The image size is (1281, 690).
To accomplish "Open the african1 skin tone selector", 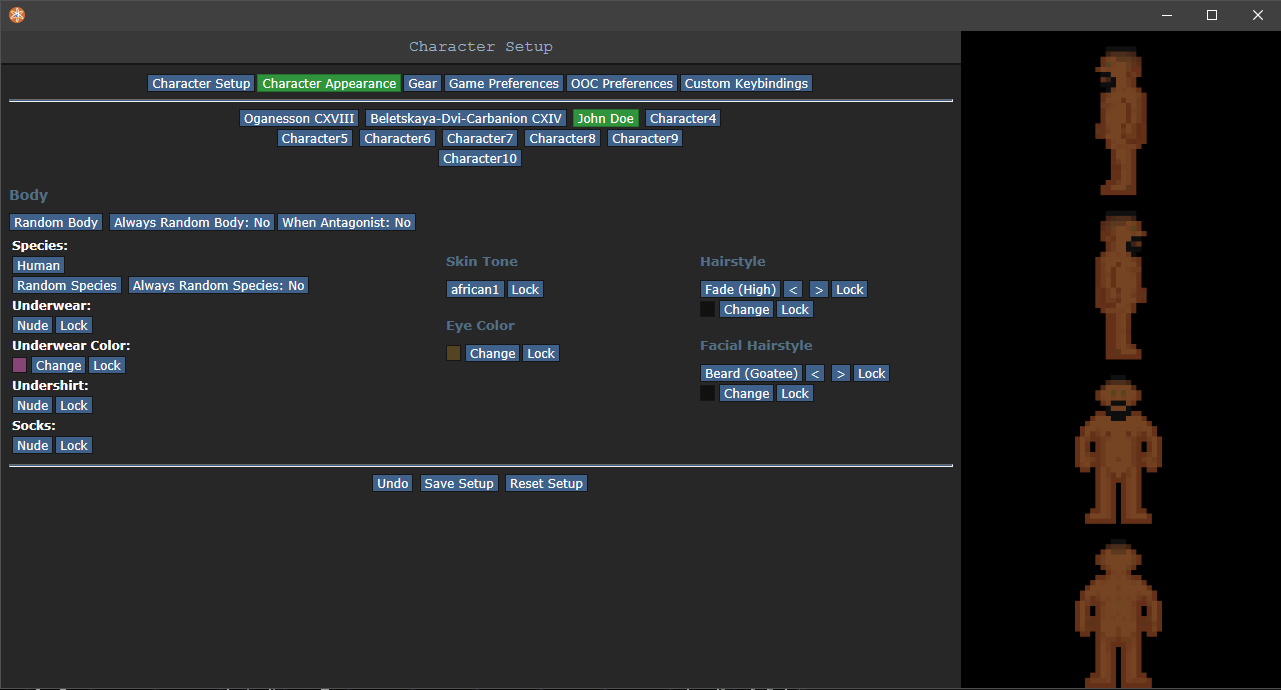I will [x=475, y=290].
